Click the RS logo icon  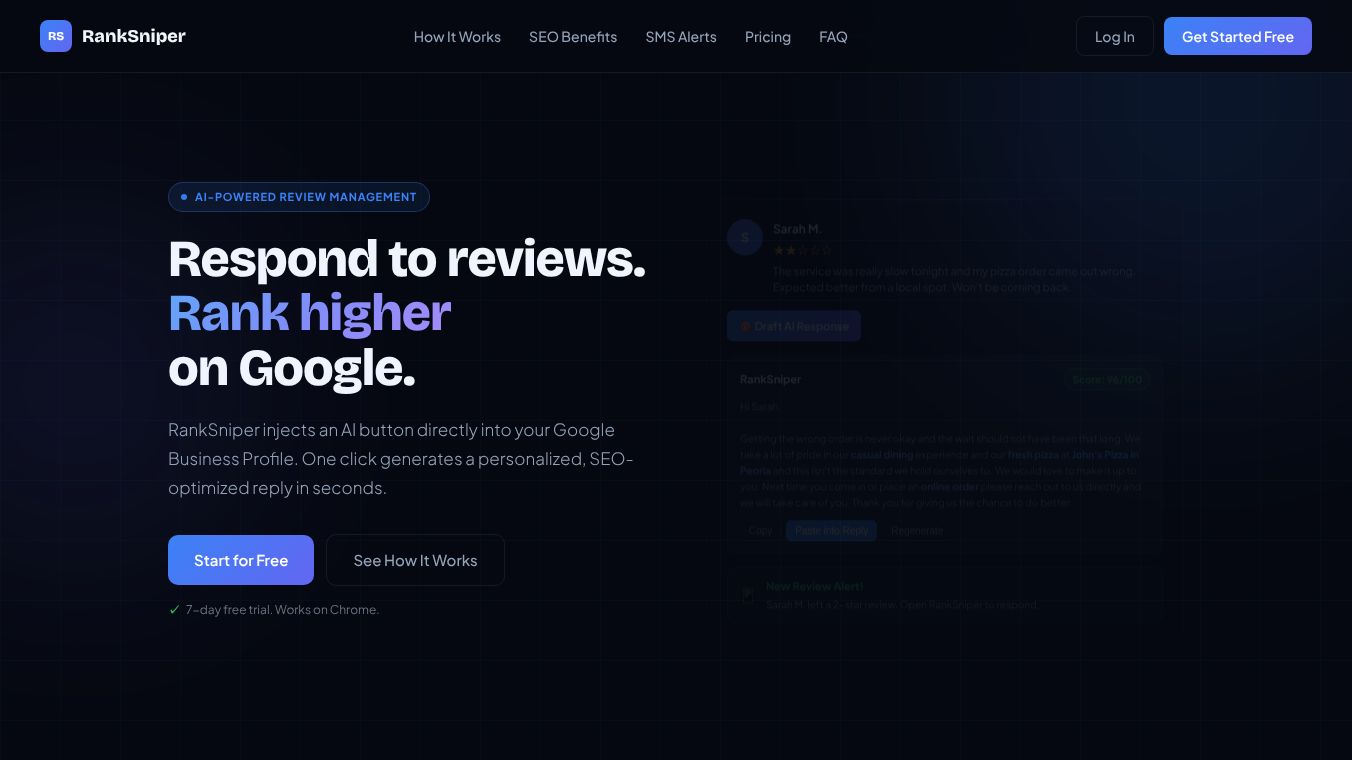point(56,36)
